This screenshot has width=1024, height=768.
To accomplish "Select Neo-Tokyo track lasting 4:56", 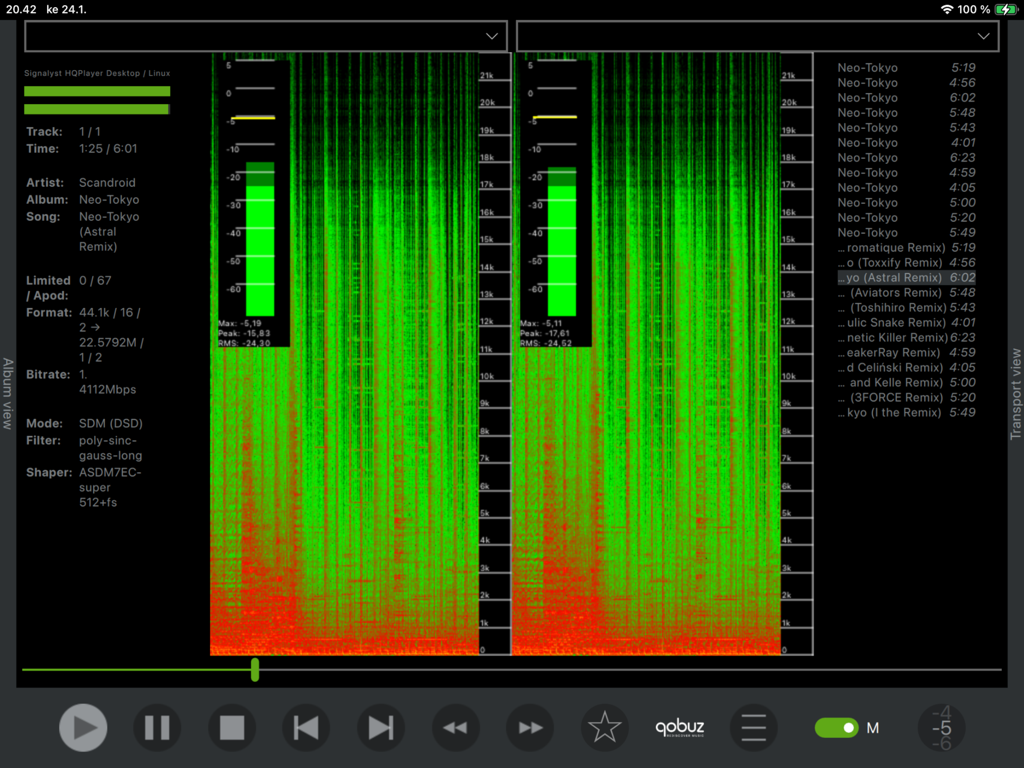I will coord(906,82).
